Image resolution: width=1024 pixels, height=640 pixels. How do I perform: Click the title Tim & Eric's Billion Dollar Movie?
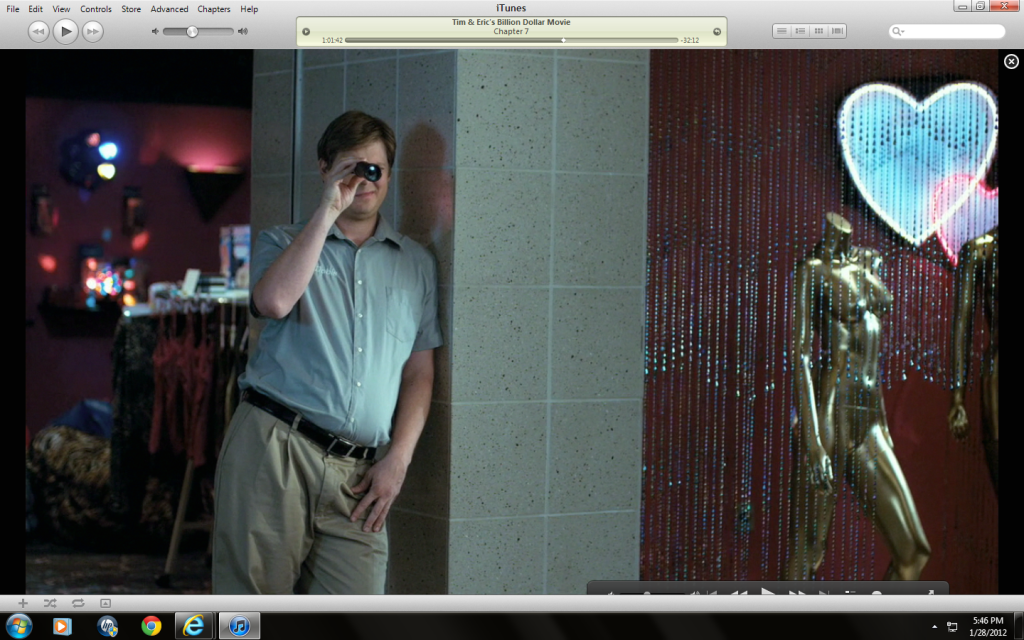511,22
